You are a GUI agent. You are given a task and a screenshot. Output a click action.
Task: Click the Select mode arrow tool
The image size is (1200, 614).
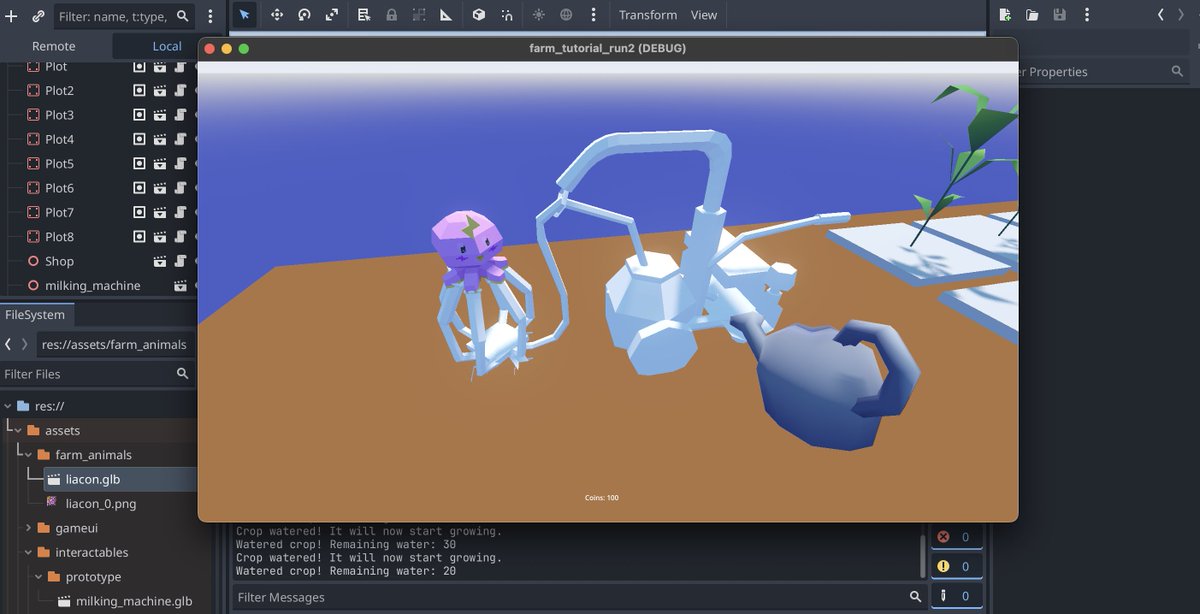tap(245, 15)
